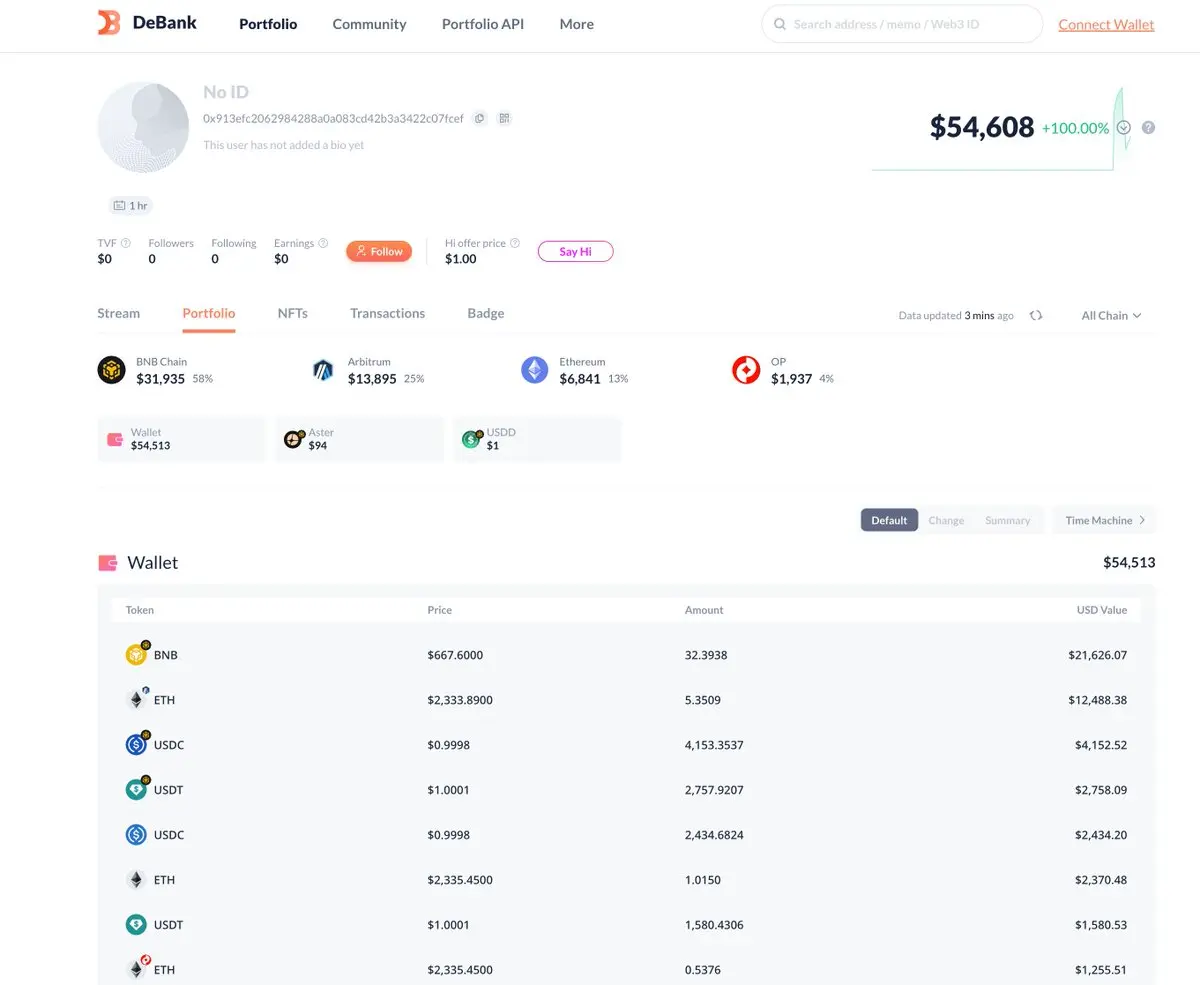Image resolution: width=1200 pixels, height=985 pixels.
Task: Click the ETH token icon at $12,488.38
Action: tap(137, 699)
